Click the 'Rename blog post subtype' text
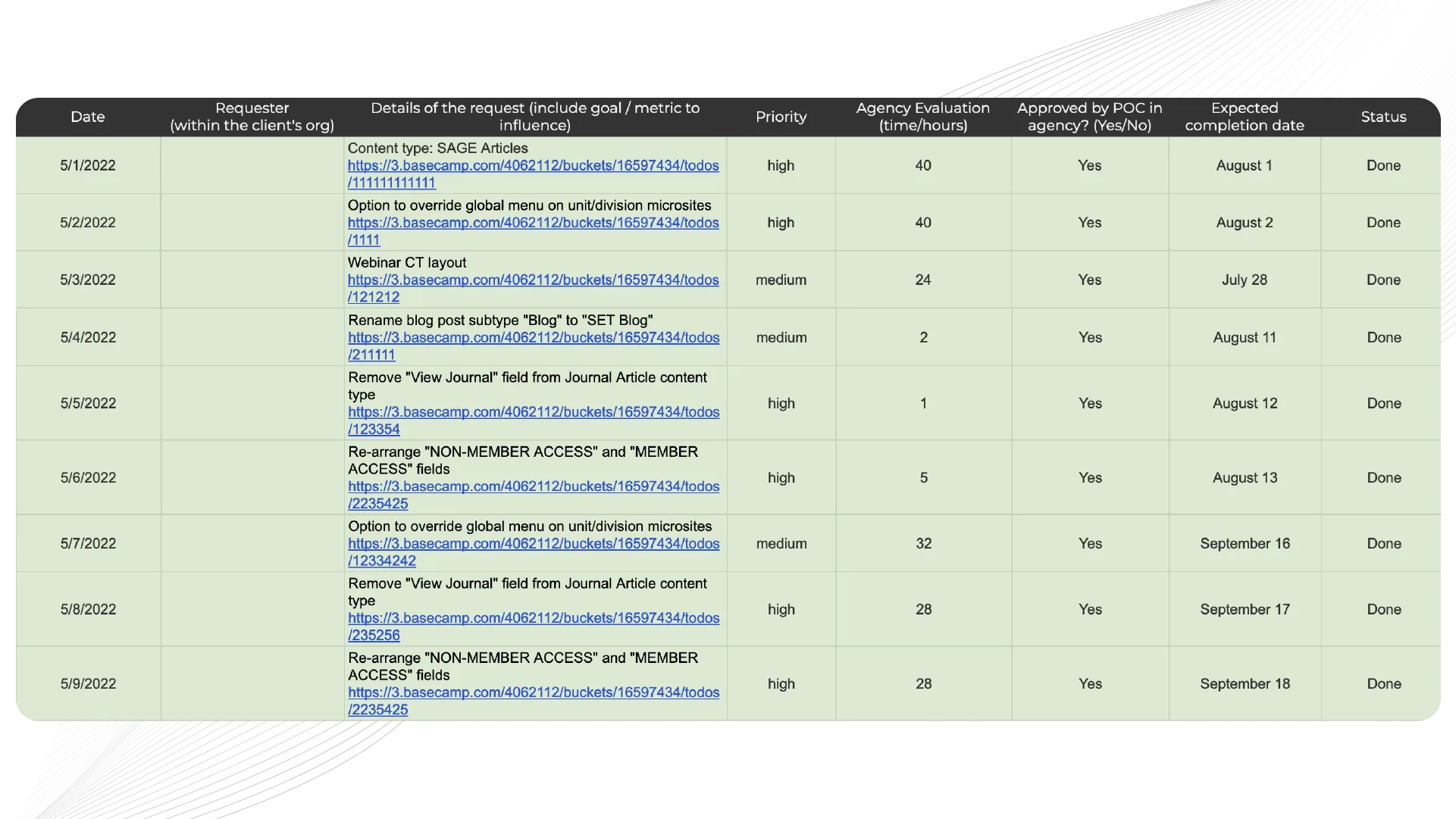Image resolution: width=1456 pixels, height=819 pixels. [x=500, y=320]
